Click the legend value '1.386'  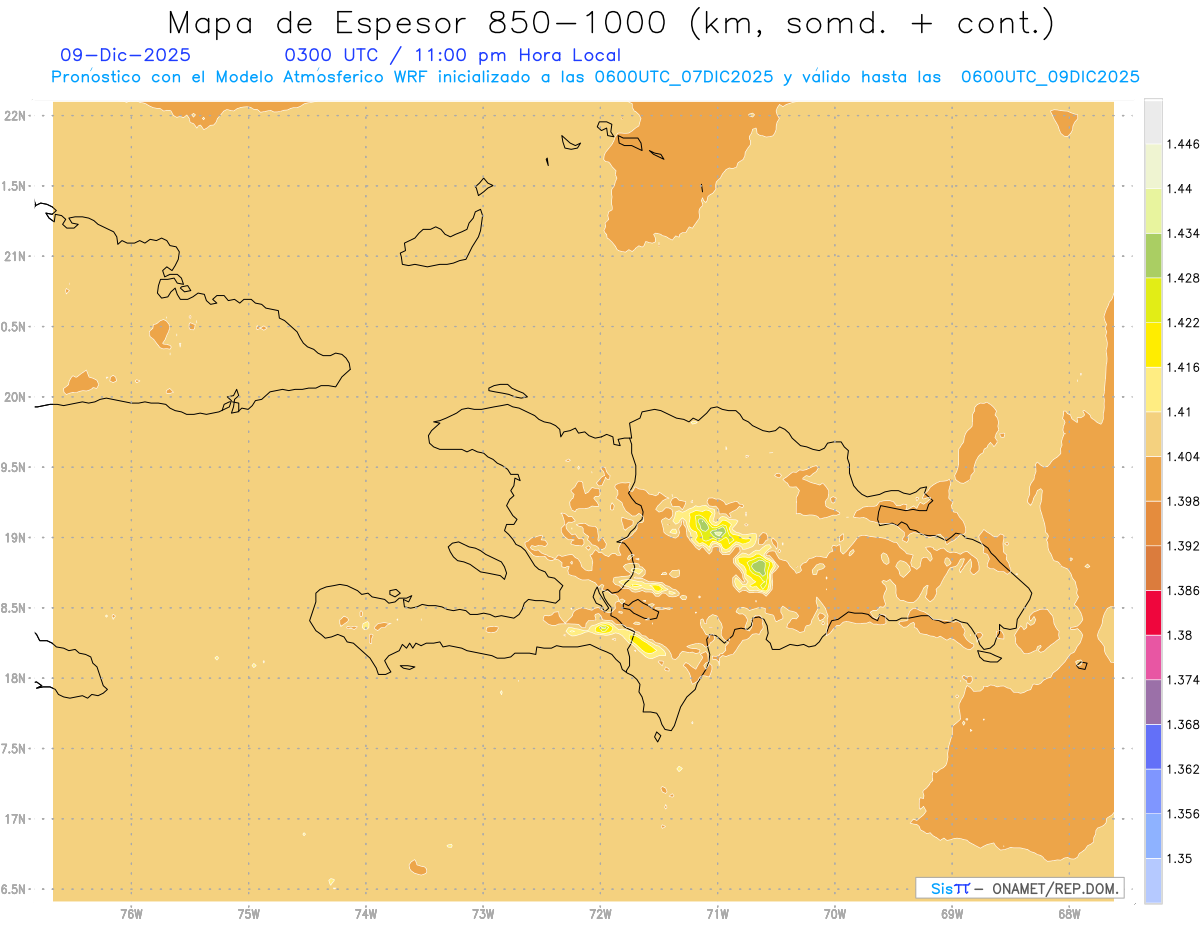click(x=1182, y=590)
